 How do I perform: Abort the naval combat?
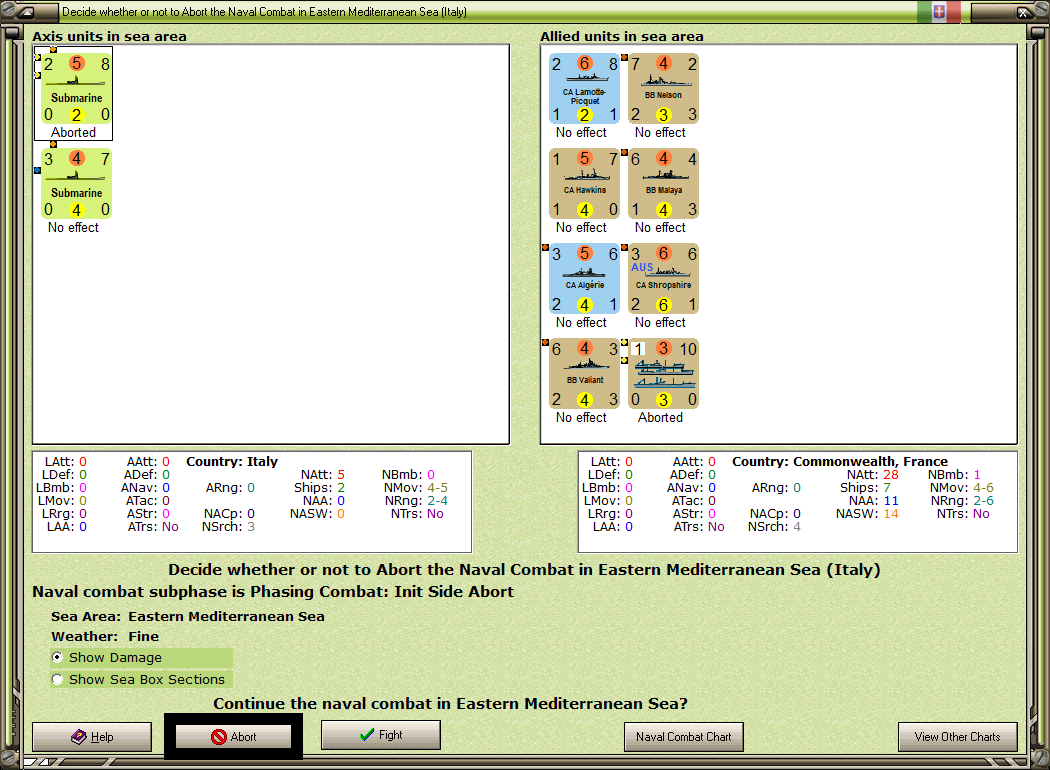pos(233,737)
